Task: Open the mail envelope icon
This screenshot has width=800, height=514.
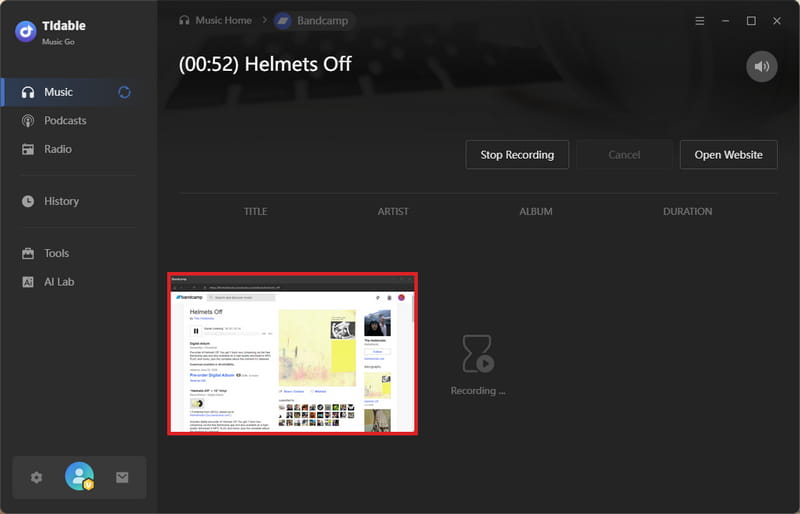Action: tap(122, 478)
